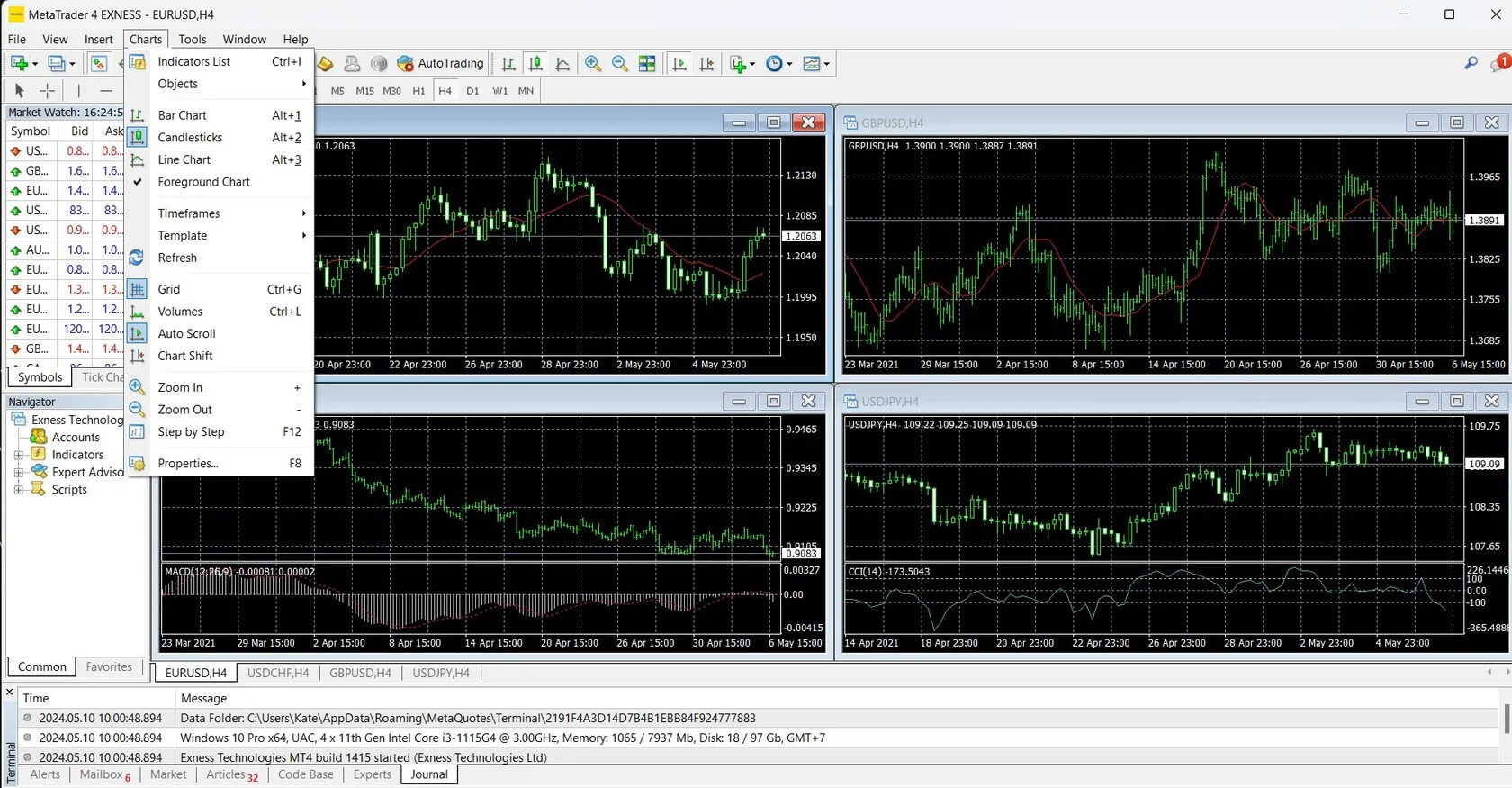This screenshot has width=1512, height=788.
Task: Choose Bar Chart menu entry
Action: click(219, 115)
